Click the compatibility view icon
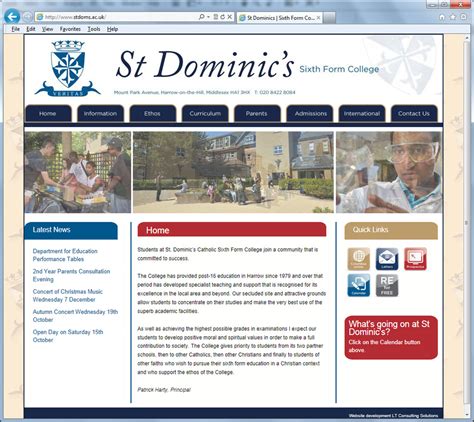The image size is (474, 422). click(216, 17)
